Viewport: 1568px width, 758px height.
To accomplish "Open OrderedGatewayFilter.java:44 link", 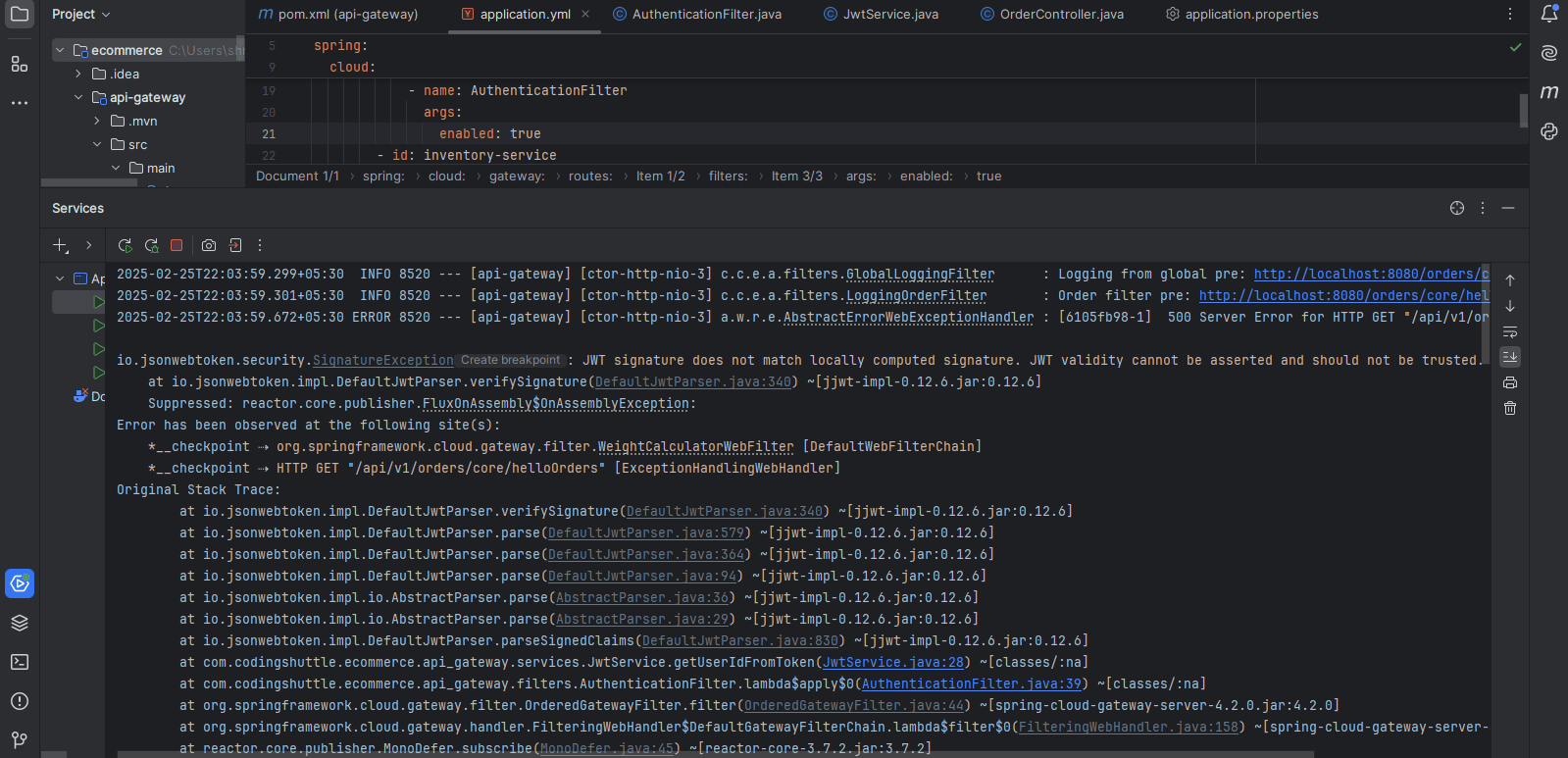I will [x=854, y=706].
